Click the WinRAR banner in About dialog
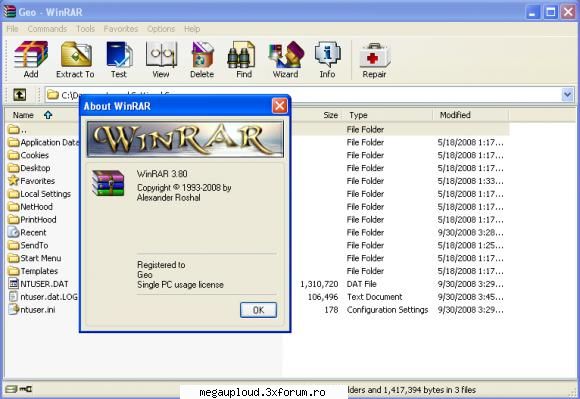The height and width of the screenshot is (399, 580). (185, 139)
